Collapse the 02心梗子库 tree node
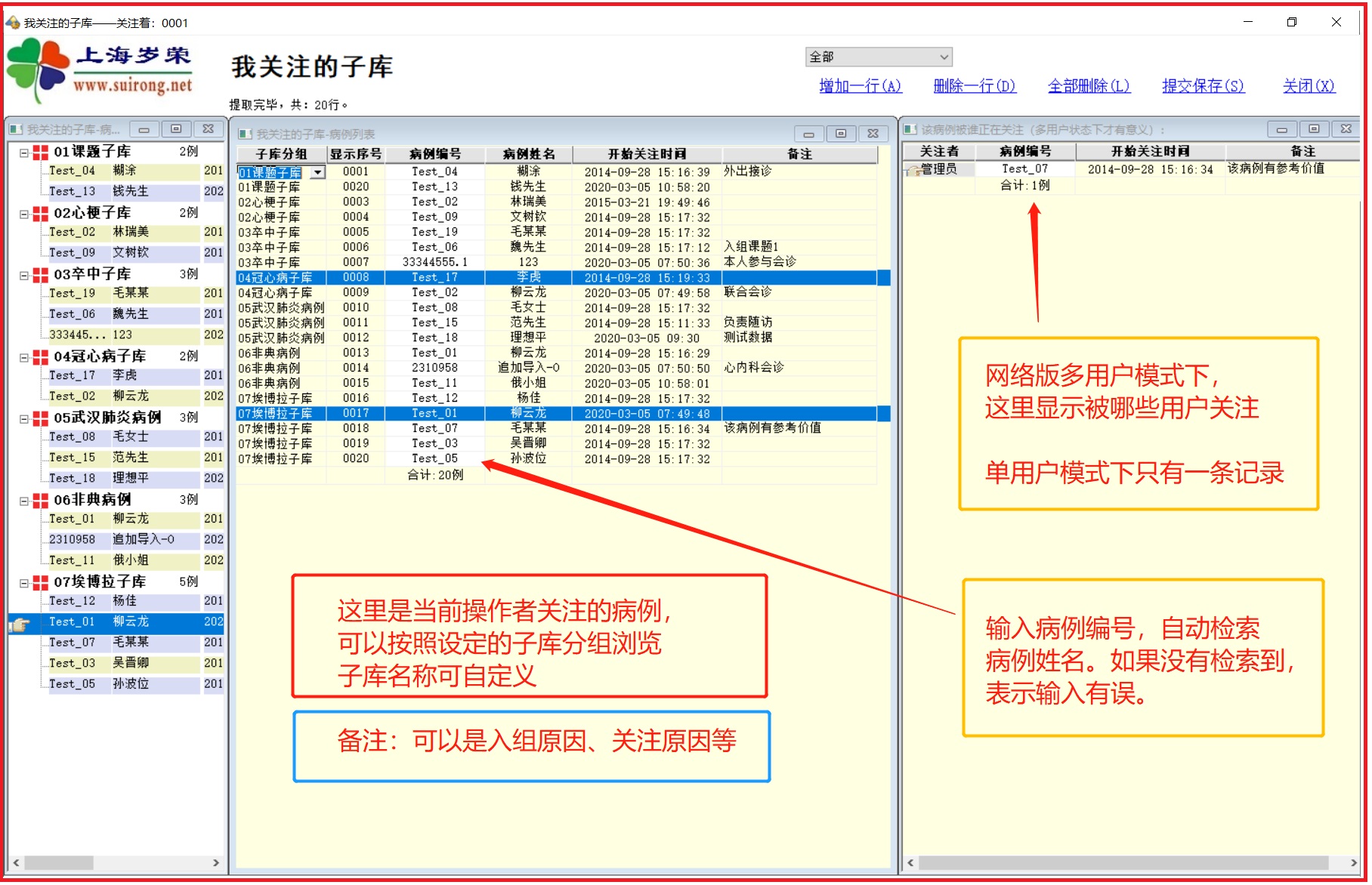This screenshot has width=1372, height=885. [24, 214]
